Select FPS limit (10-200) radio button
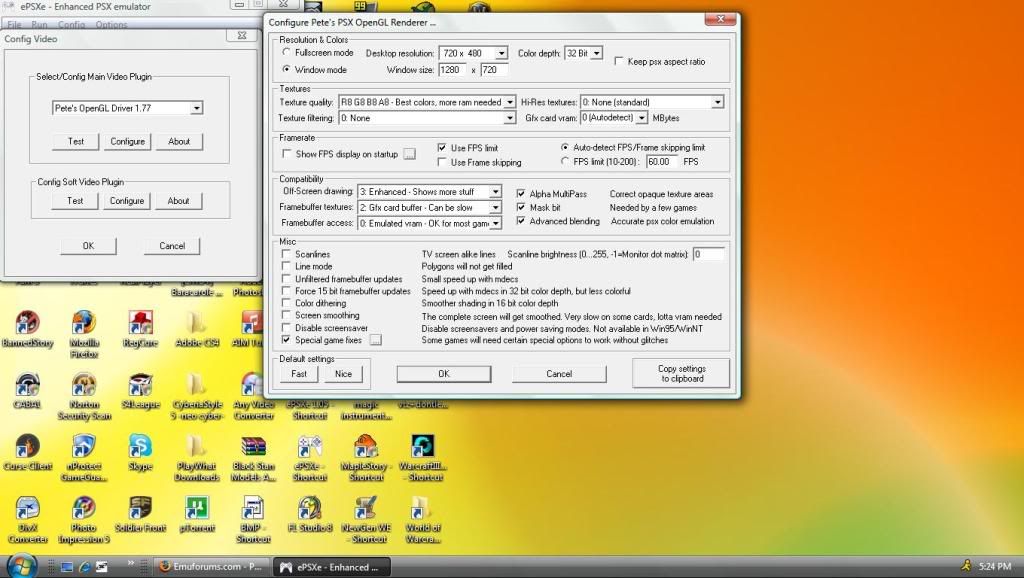 pos(565,161)
